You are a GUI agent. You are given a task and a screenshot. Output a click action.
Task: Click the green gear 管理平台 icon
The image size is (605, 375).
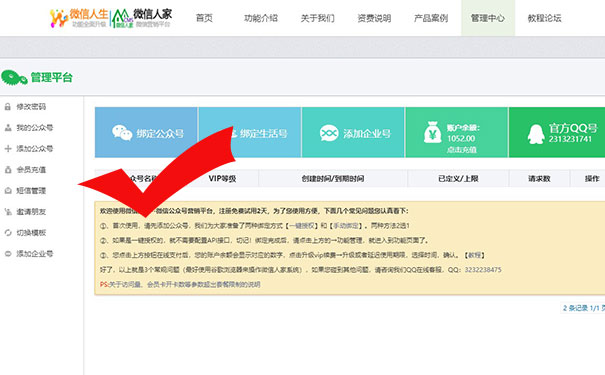[x=14, y=78]
